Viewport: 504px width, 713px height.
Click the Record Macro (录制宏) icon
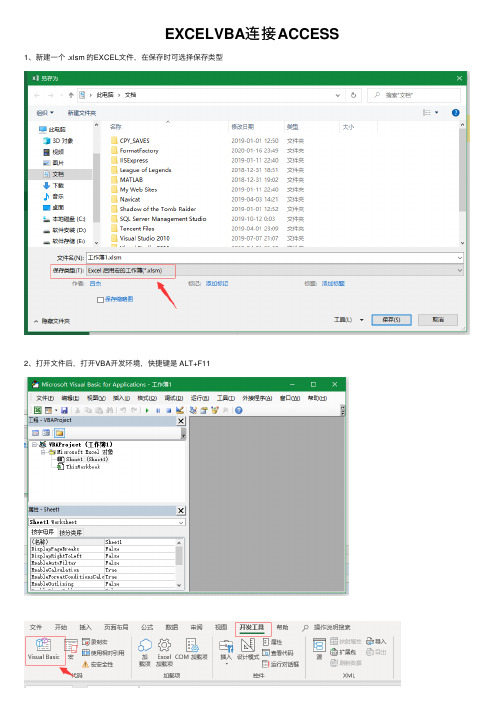click(86, 642)
